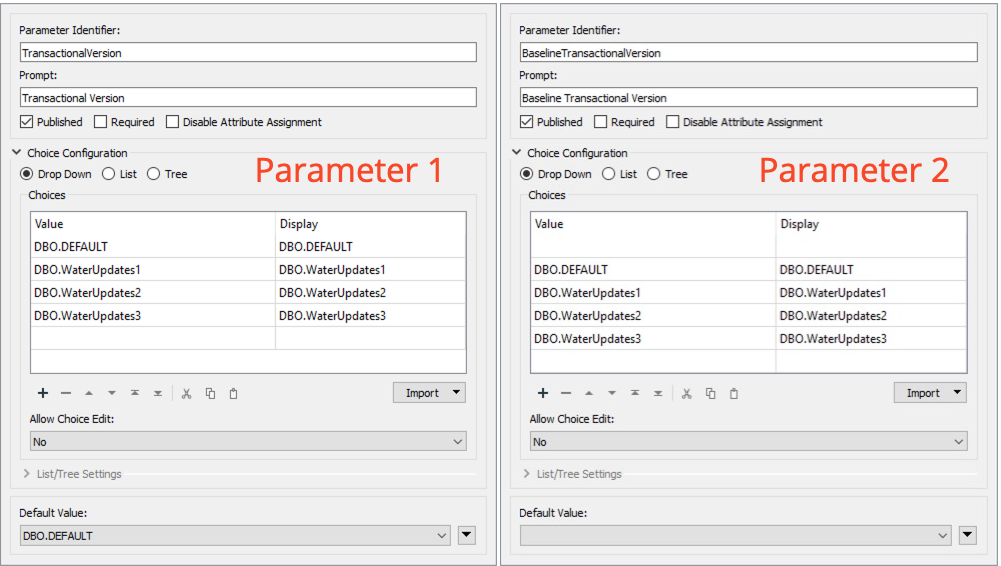Uncheck Published for Baseline Transactional Version
Viewport: 1001px width, 566px height.
(x=527, y=122)
